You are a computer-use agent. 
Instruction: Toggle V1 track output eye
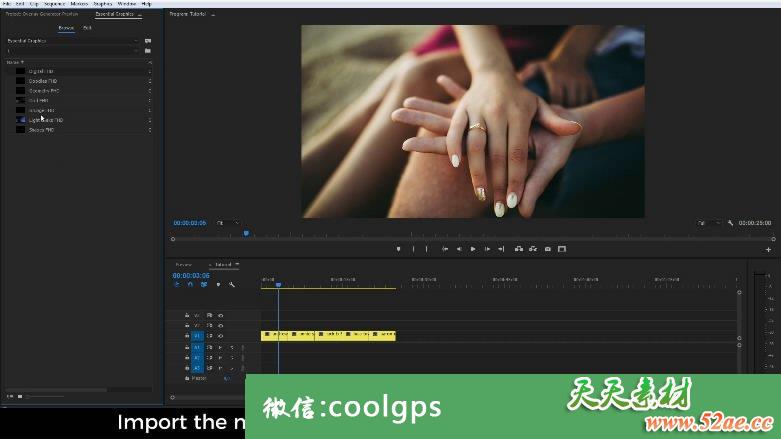pos(221,336)
